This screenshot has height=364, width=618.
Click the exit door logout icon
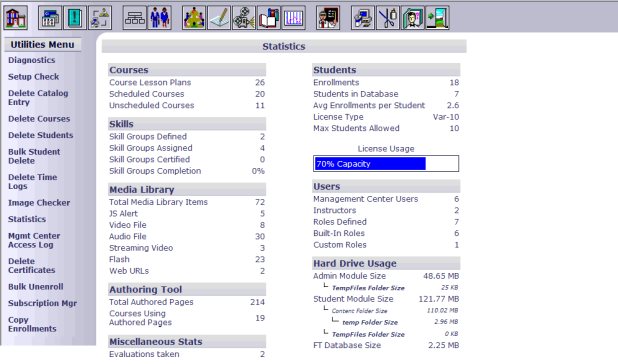tap(437, 18)
